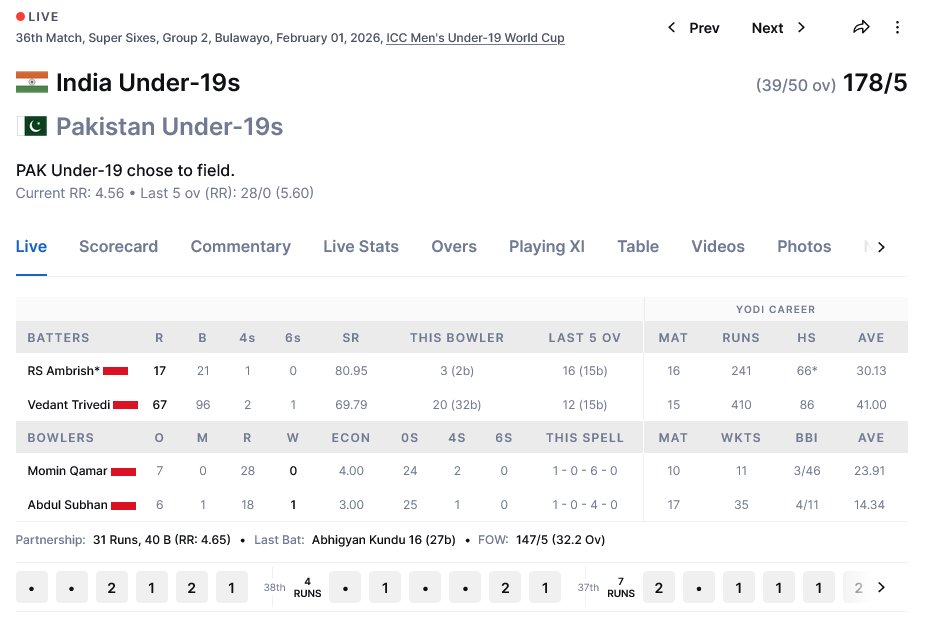Click the red LIVE indicator dot

click(20, 17)
